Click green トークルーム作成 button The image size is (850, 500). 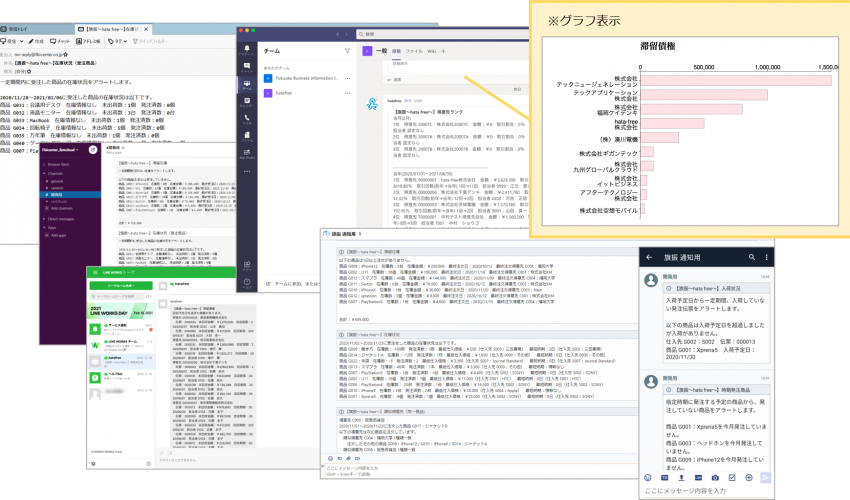(121, 285)
